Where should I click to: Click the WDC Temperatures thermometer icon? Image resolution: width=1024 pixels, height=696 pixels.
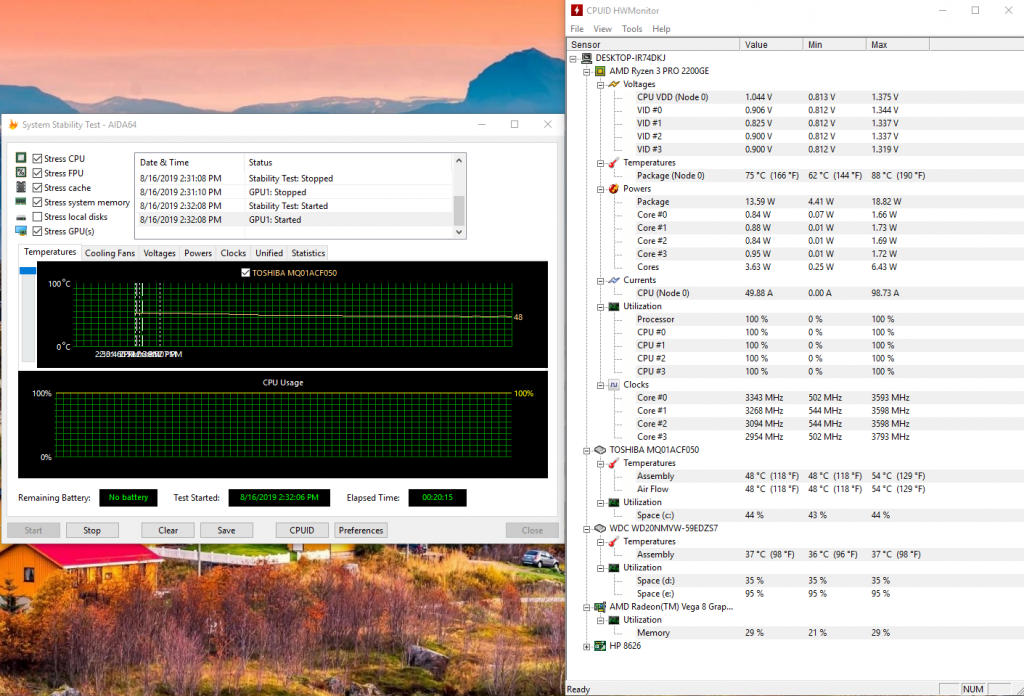[x=614, y=541]
